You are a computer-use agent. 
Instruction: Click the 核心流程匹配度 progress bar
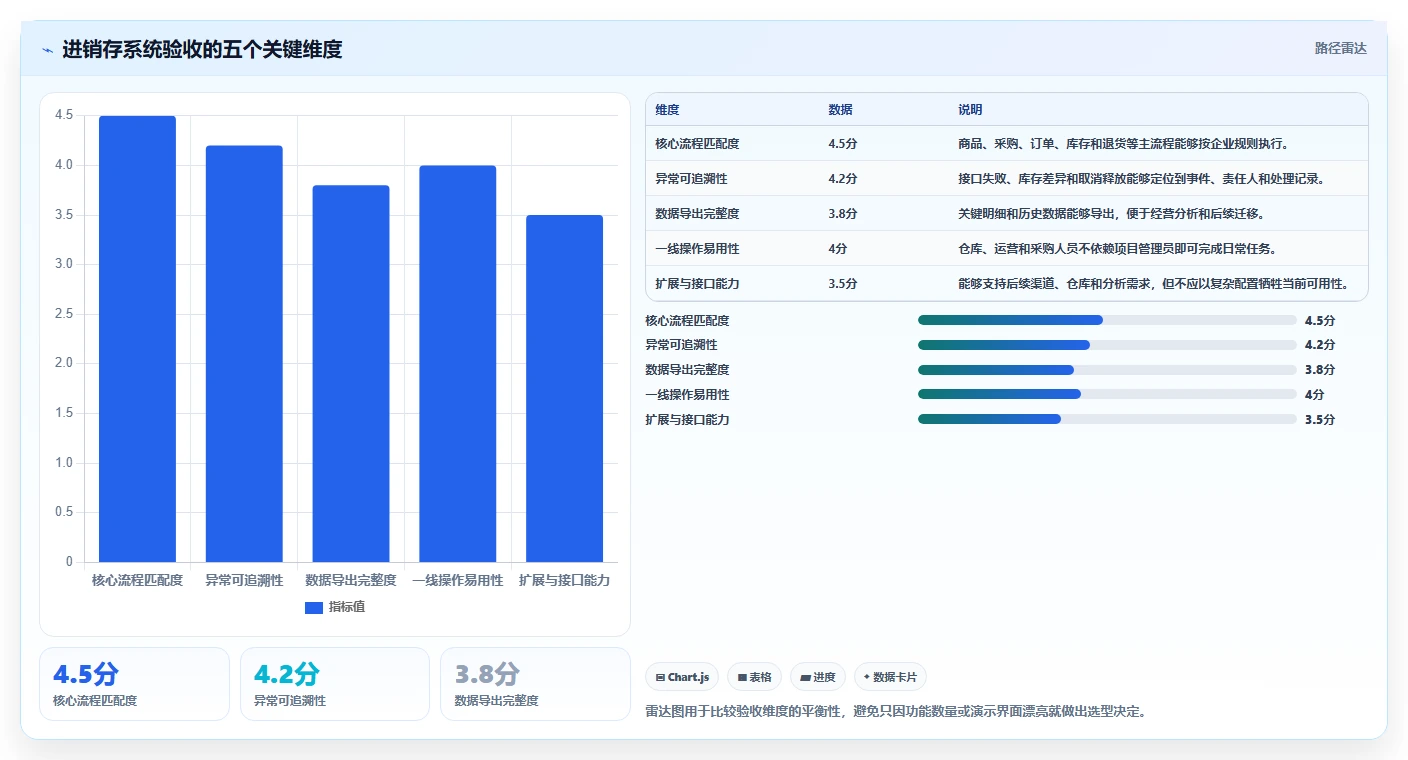pyautogui.click(x=1107, y=320)
